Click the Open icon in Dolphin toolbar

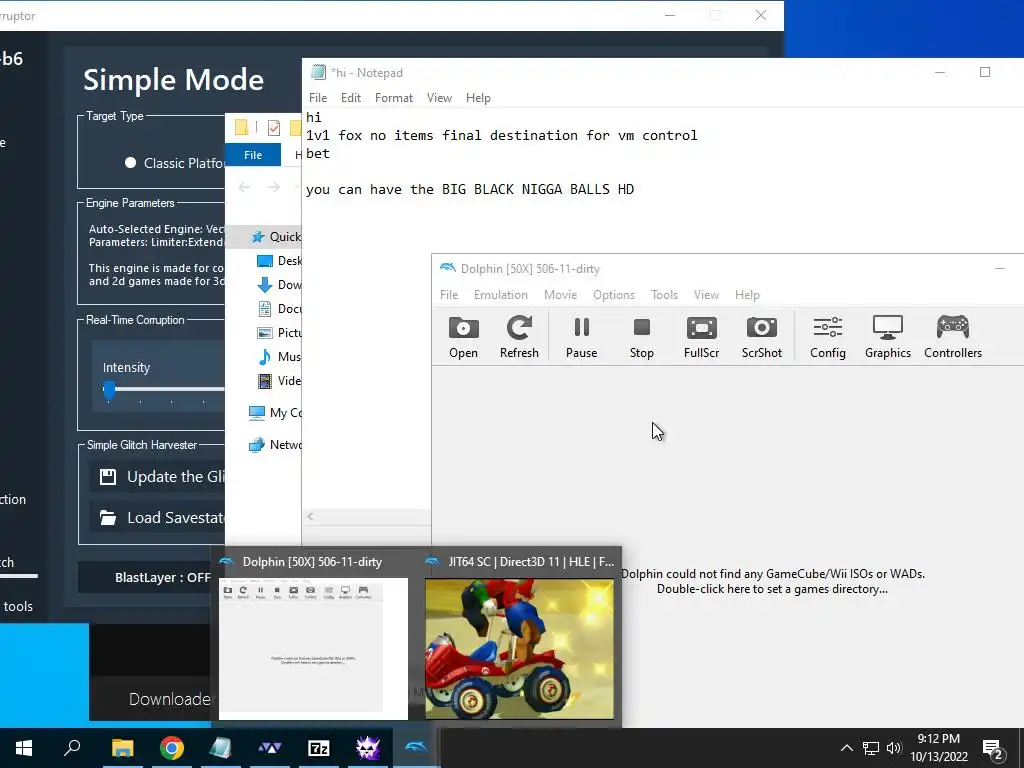[463, 336]
